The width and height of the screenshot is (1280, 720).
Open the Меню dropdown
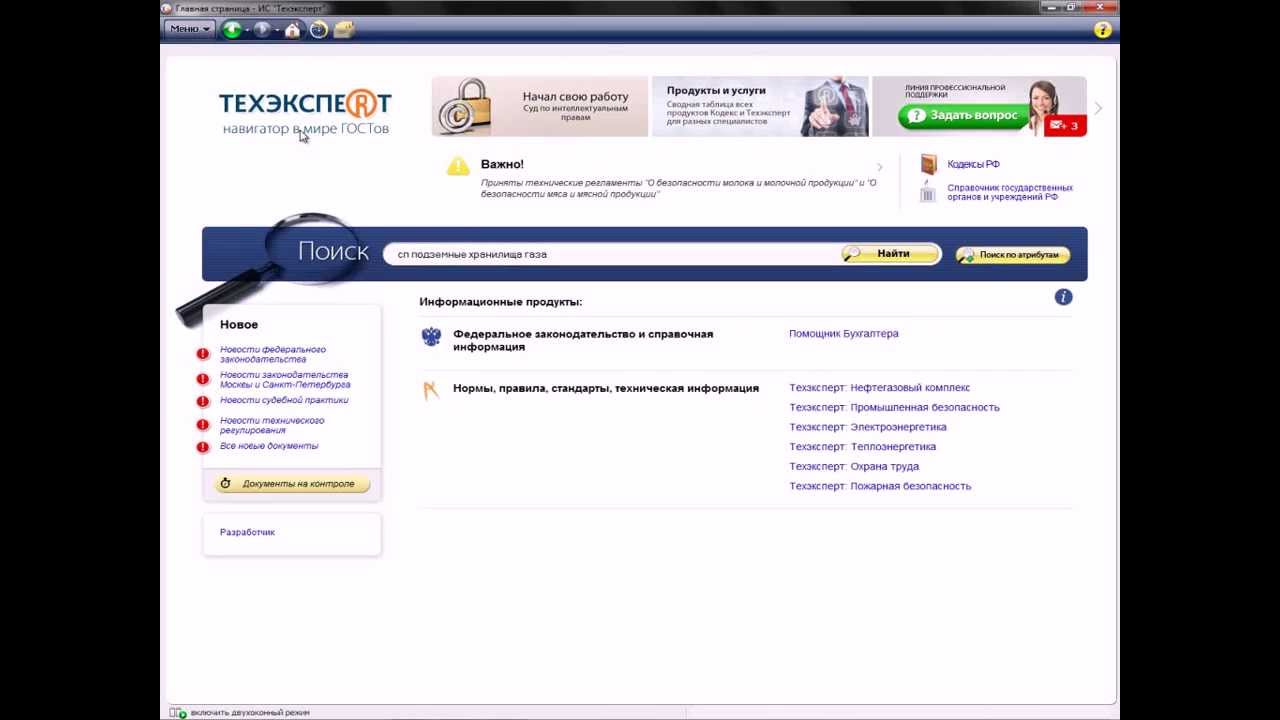click(x=190, y=29)
